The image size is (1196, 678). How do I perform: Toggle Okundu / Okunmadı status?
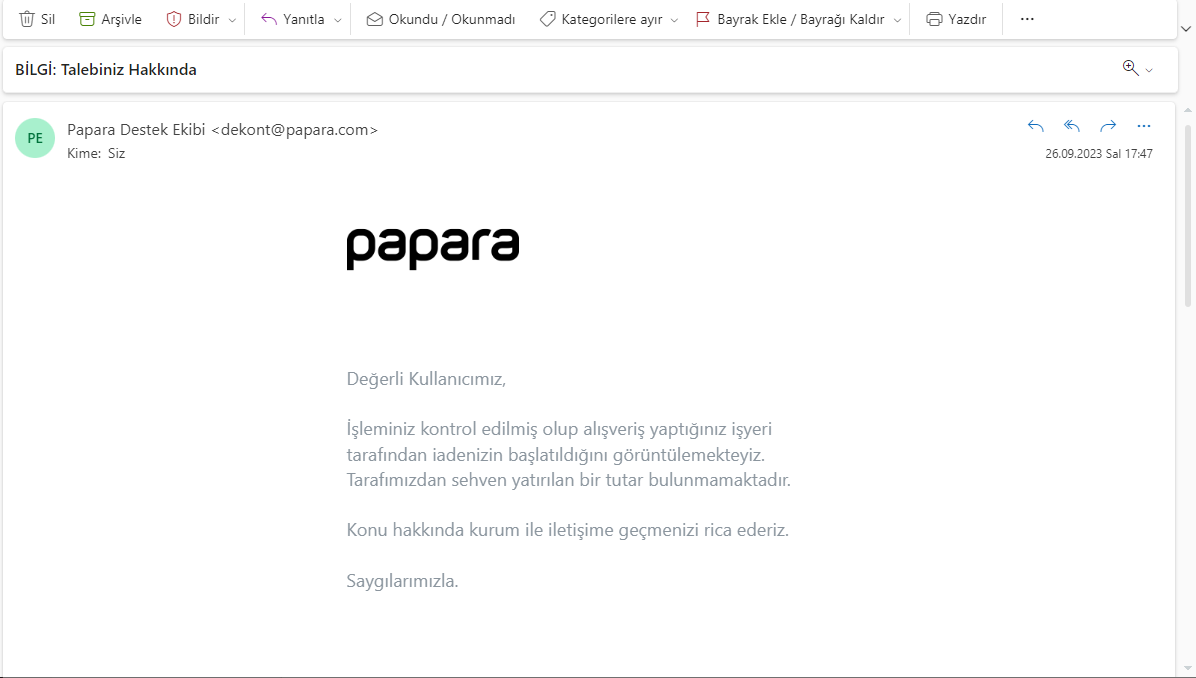pyautogui.click(x=441, y=19)
